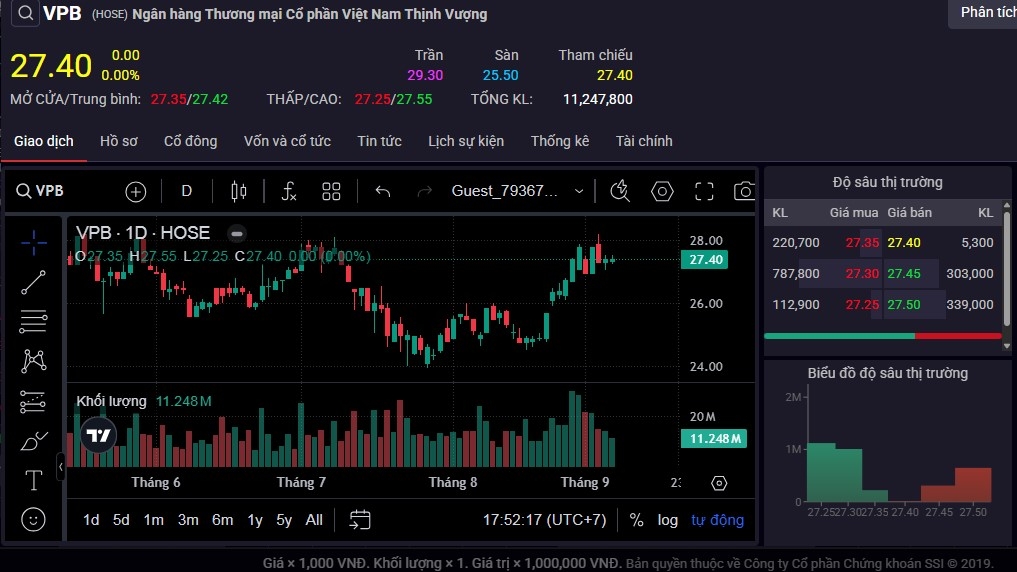Switch to the Giao dịch tab
Viewport: 1017px width, 572px height.
tap(43, 141)
